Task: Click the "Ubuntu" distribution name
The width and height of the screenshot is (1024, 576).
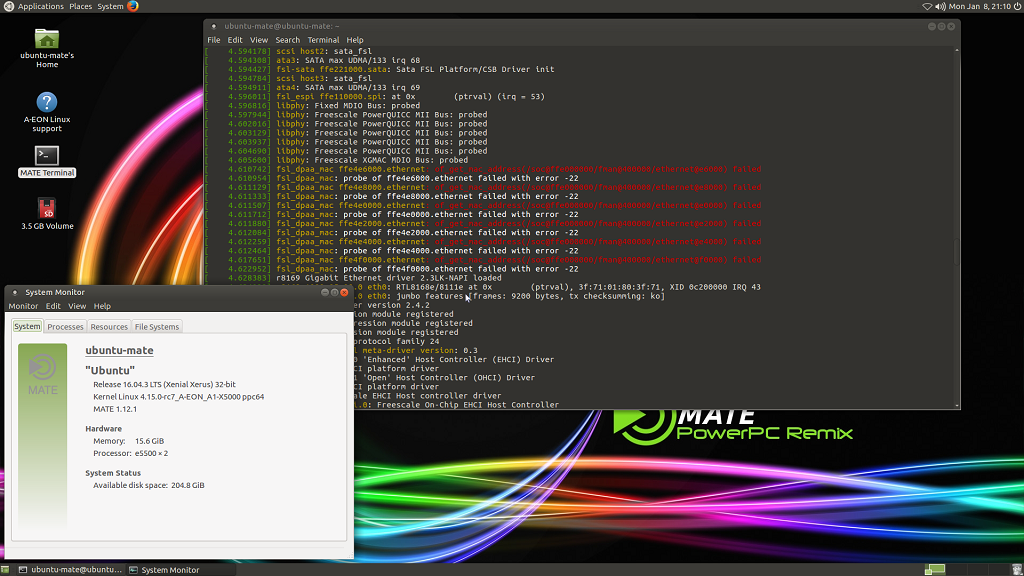Action: pyautogui.click(x=110, y=370)
